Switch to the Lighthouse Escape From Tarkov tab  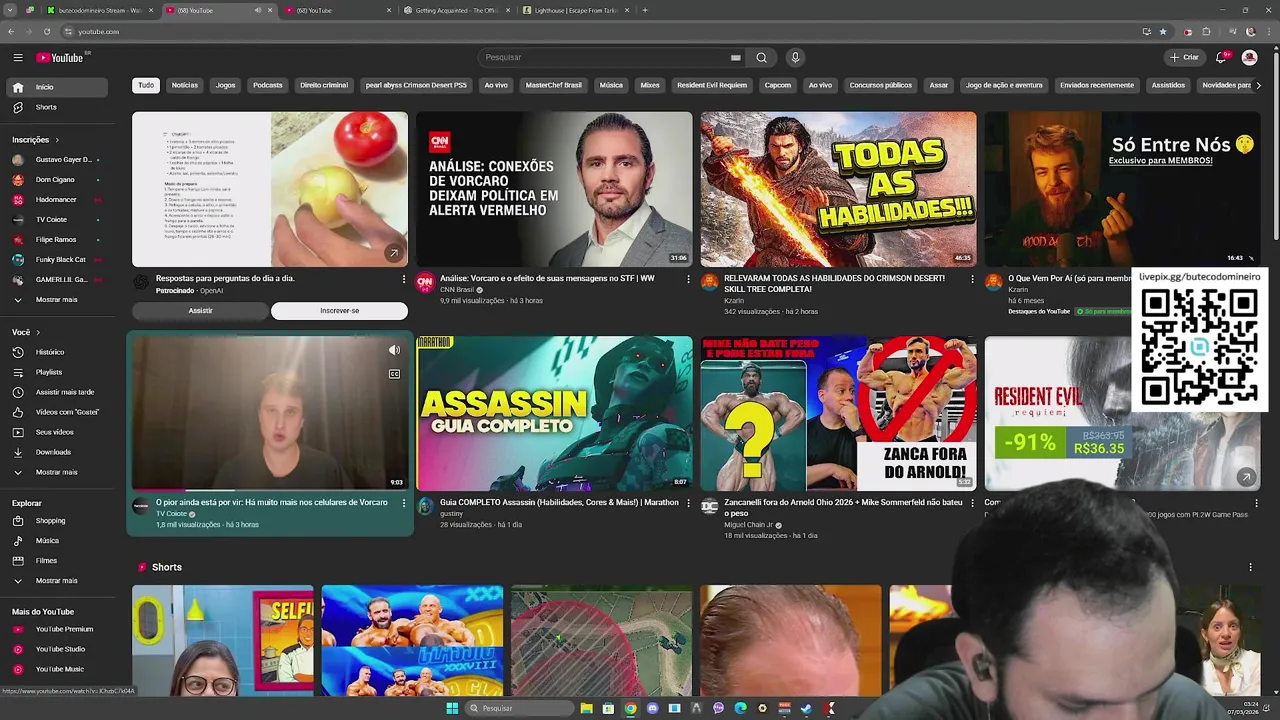577,10
